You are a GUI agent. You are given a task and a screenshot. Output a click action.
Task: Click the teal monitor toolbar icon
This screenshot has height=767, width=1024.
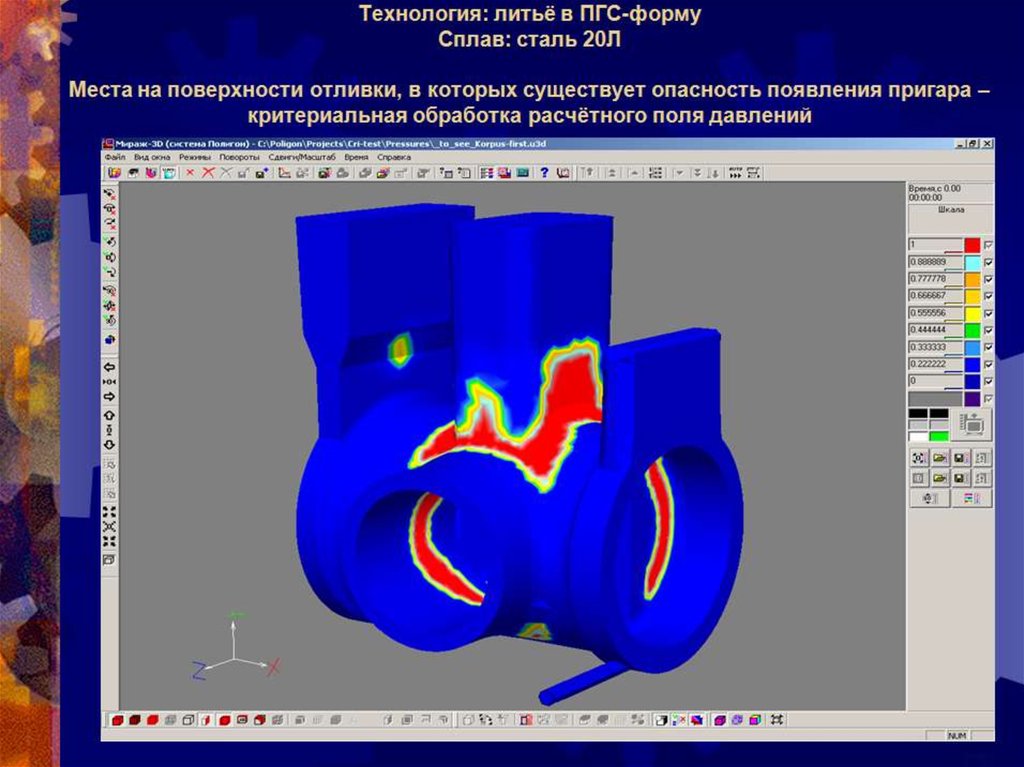point(522,173)
